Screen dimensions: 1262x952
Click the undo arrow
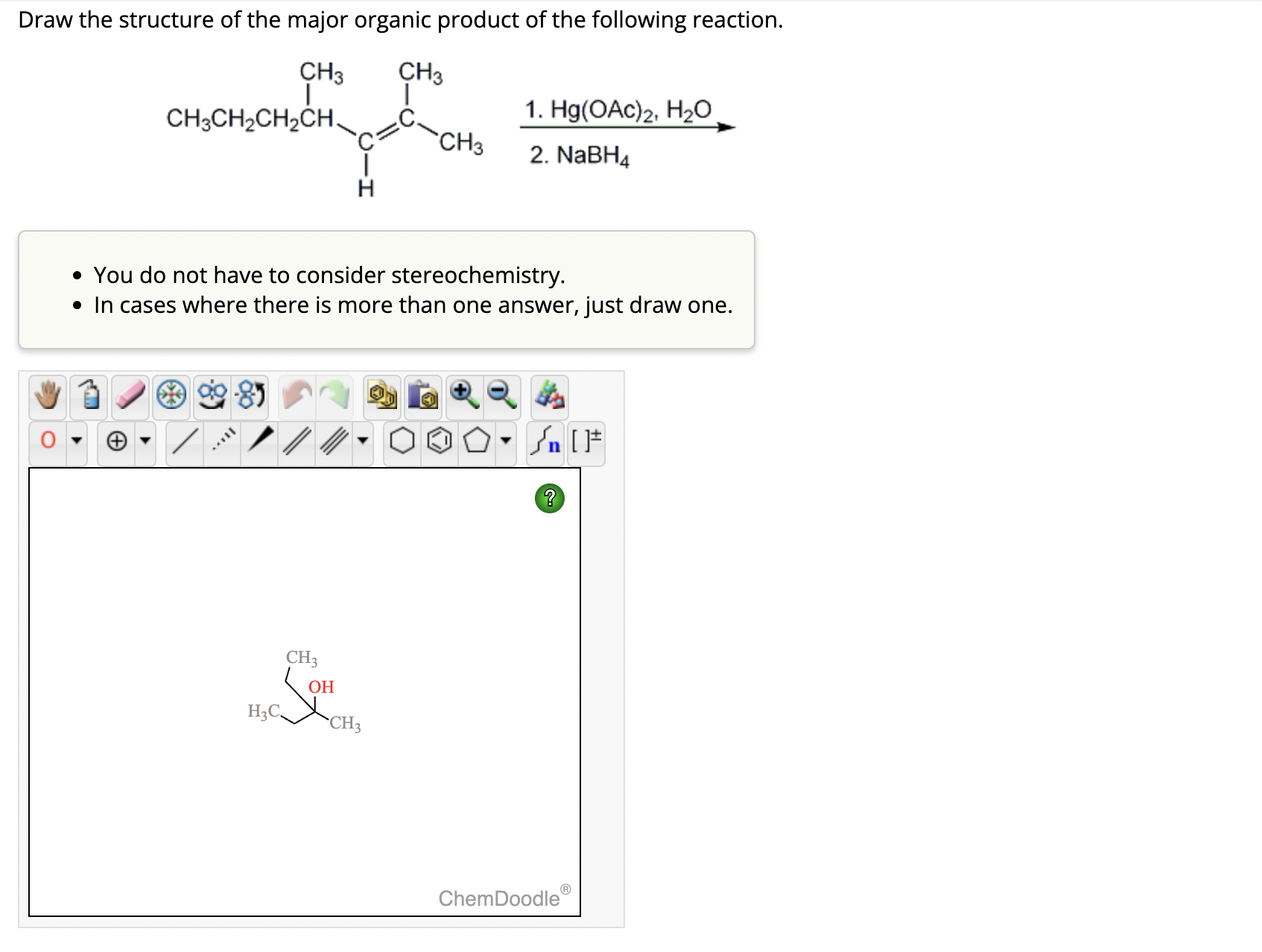tap(299, 396)
